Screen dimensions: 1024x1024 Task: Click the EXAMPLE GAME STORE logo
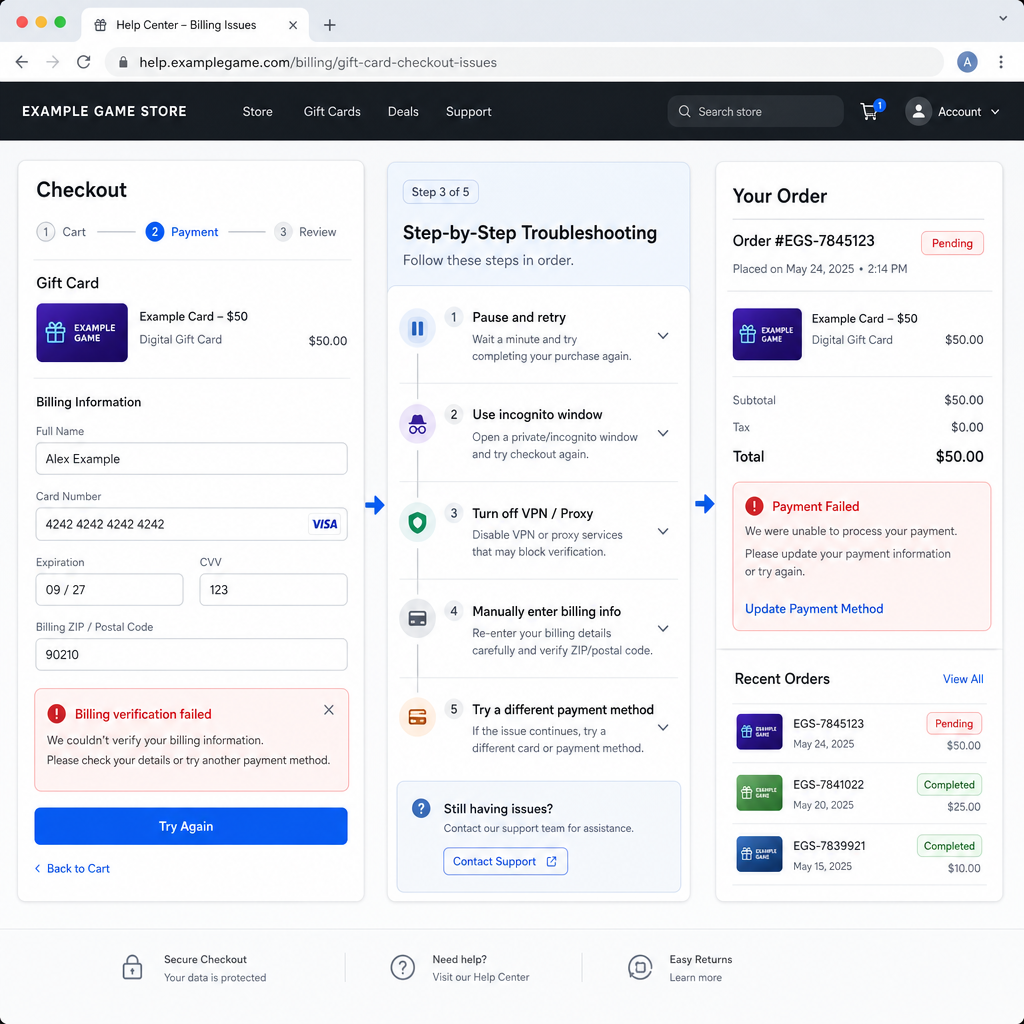[104, 112]
